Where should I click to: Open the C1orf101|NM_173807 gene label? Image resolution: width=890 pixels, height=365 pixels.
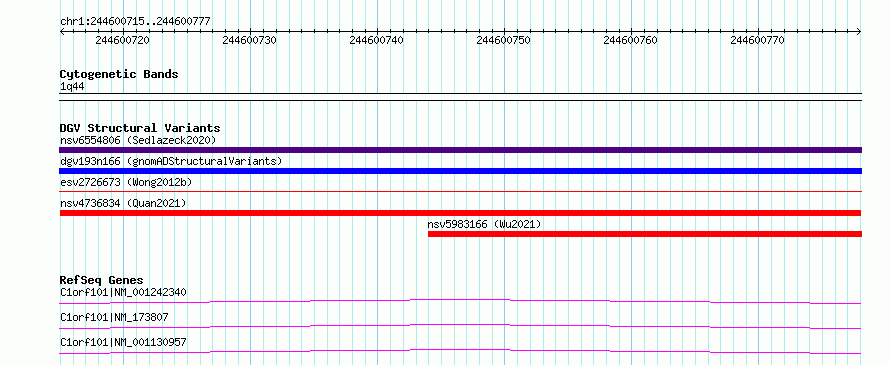pos(114,317)
